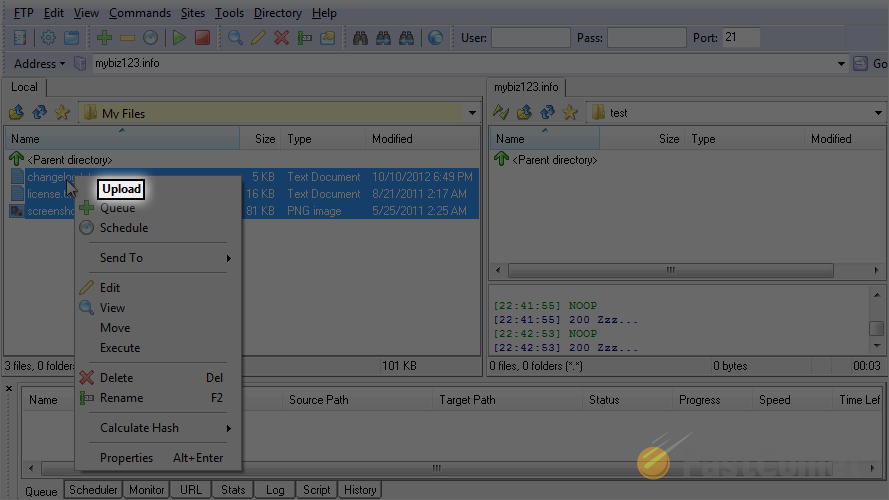The height and width of the screenshot is (500, 889).
Task: Click the log pane vertical scrollbar thumb
Action: point(877,328)
